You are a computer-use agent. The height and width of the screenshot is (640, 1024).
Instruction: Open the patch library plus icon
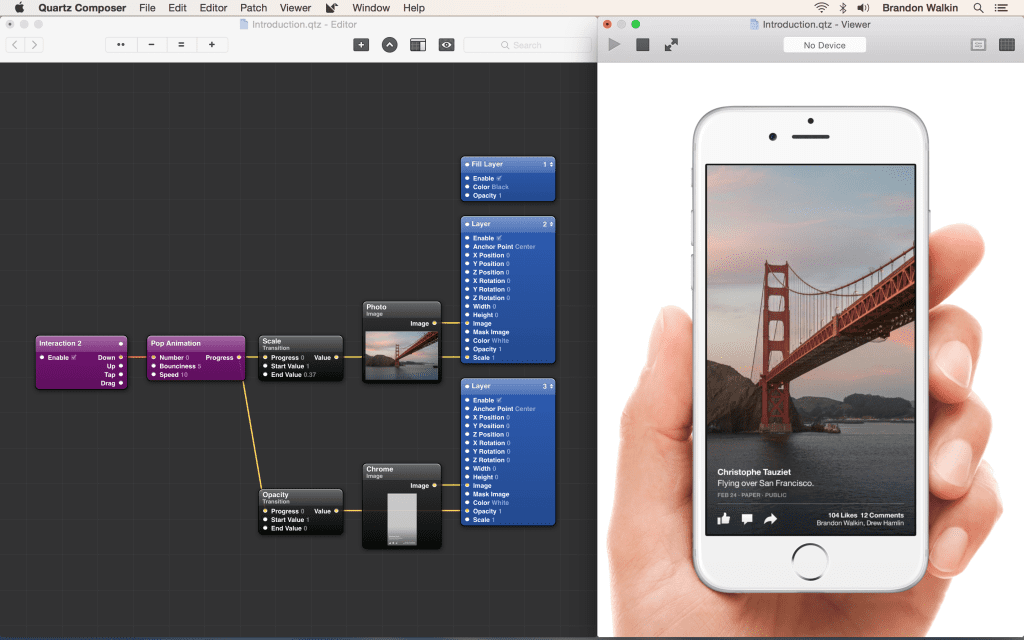(361, 44)
